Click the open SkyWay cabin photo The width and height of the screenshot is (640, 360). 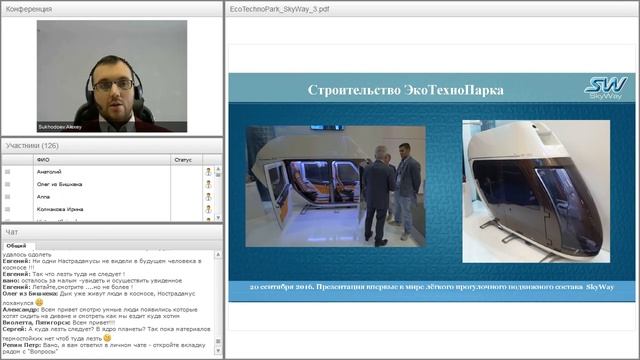[336, 186]
